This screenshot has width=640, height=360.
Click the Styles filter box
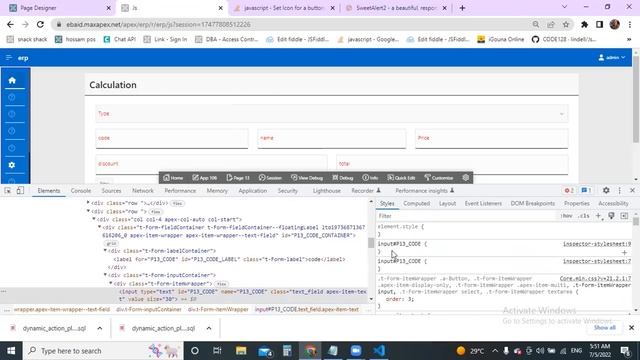point(467,216)
